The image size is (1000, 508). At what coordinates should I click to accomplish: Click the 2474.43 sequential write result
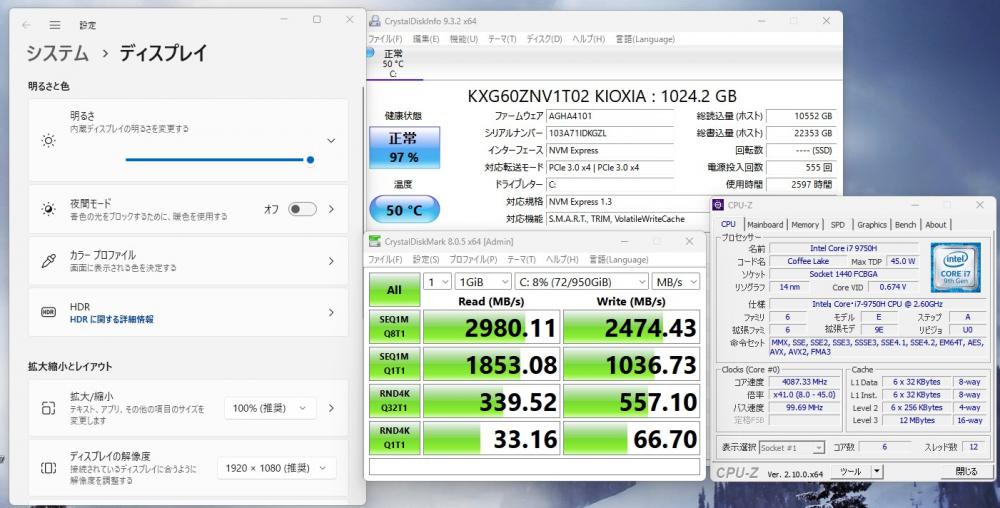tap(632, 327)
